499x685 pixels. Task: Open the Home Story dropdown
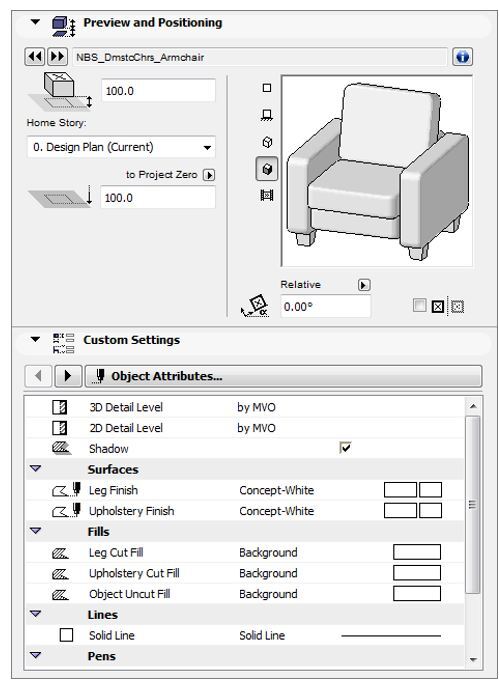coord(121,147)
